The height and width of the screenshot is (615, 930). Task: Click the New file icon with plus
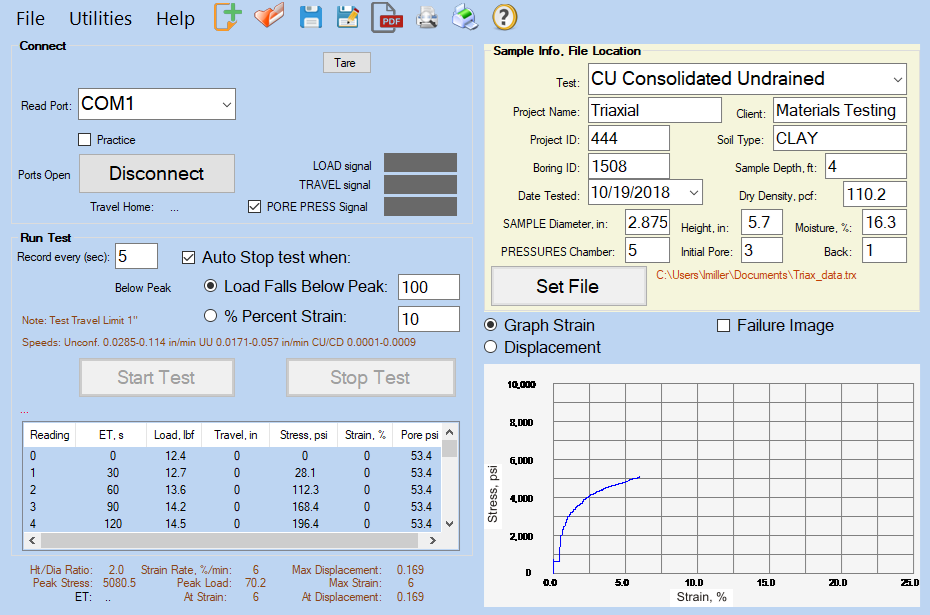point(228,17)
